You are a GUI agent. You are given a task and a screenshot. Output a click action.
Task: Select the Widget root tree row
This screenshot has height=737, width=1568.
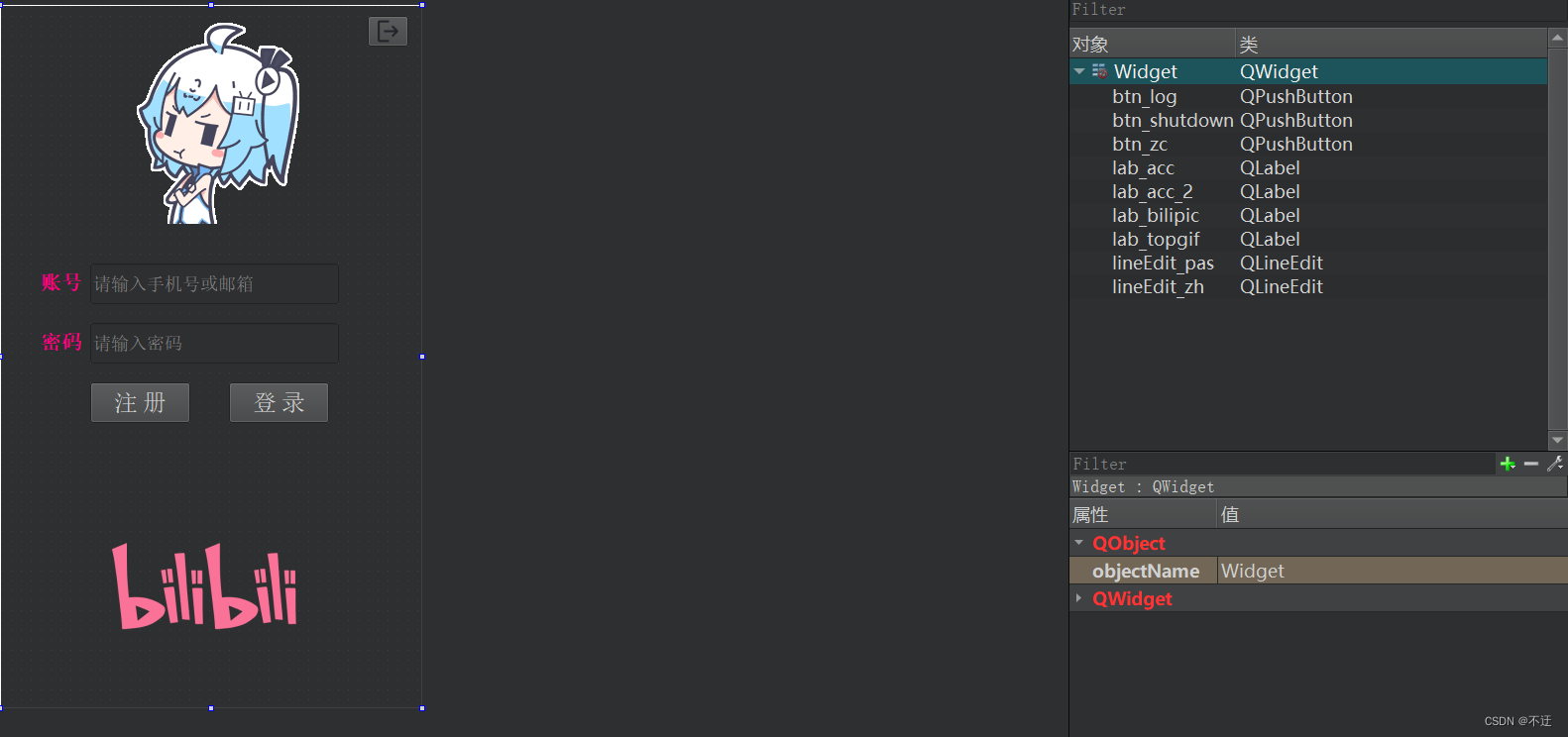(x=1308, y=71)
